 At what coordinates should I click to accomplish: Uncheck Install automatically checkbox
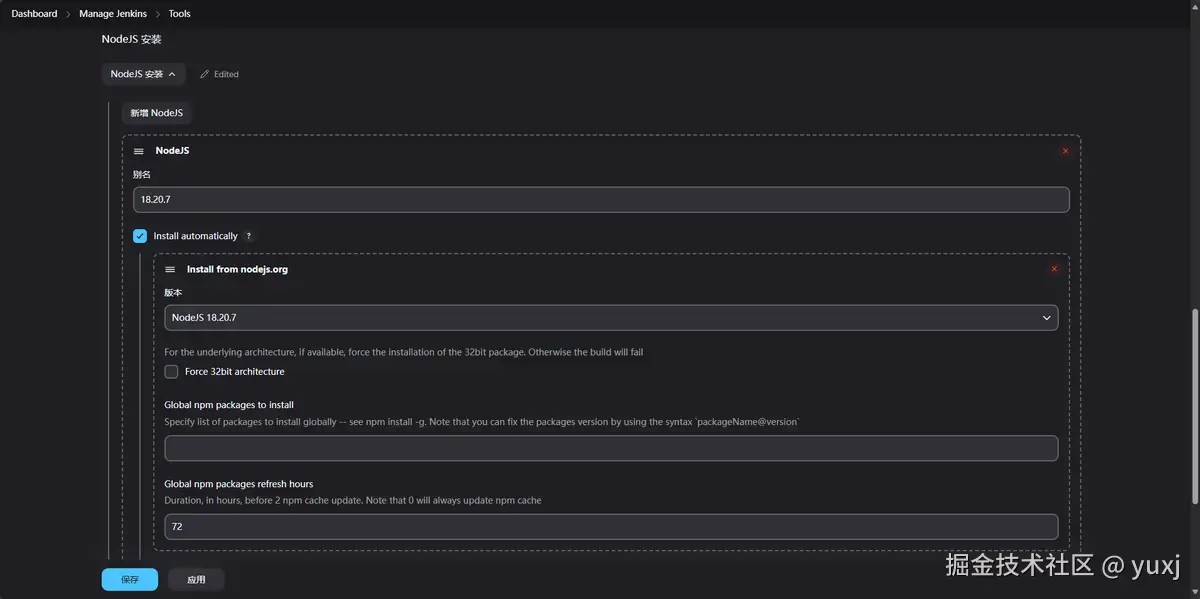[140, 236]
